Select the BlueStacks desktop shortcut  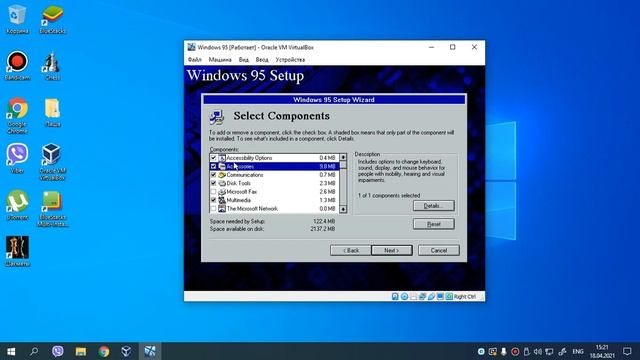[52, 19]
